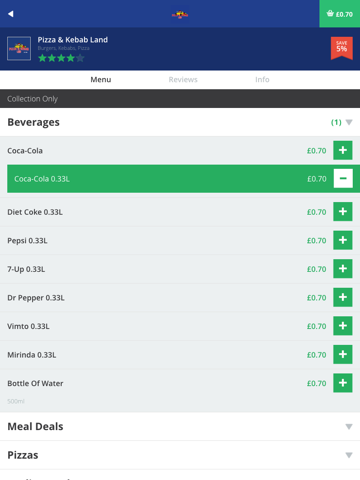Tap the highlighted Coca-Cola 0.33L text

tap(42, 179)
